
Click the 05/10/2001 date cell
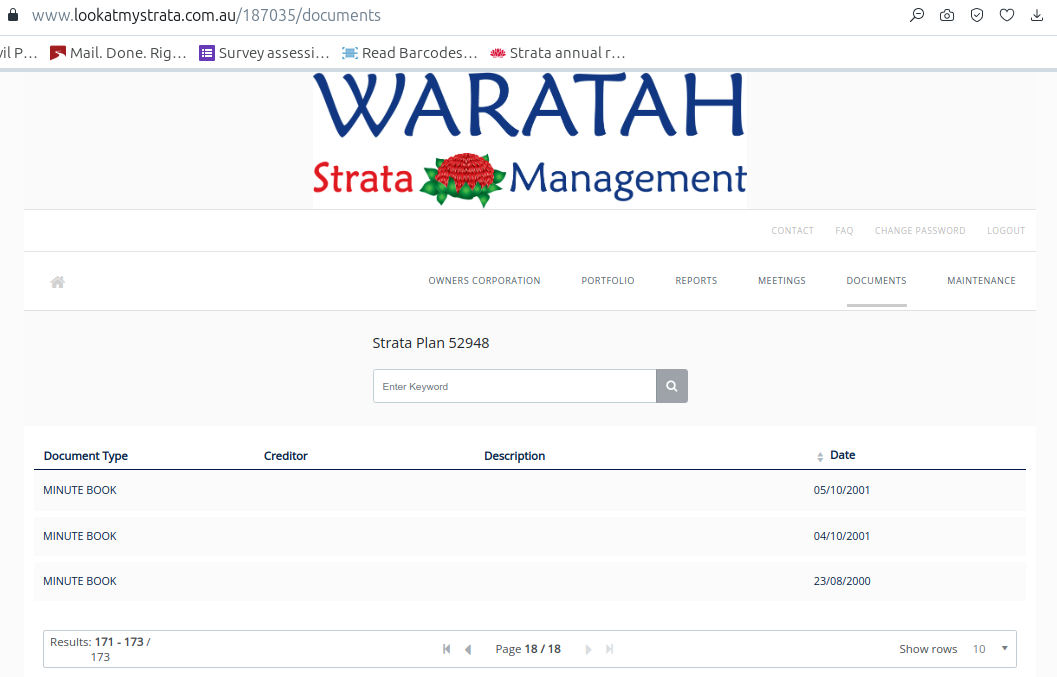click(841, 490)
